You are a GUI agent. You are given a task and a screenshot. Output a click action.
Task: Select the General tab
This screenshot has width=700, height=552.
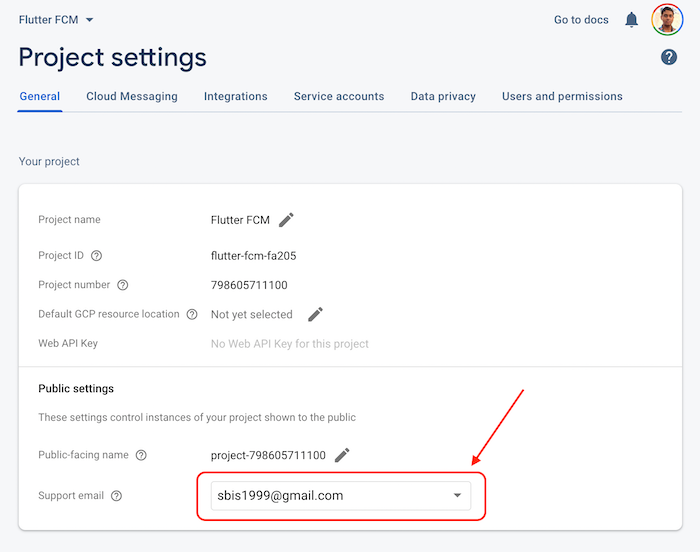click(x=40, y=97)
